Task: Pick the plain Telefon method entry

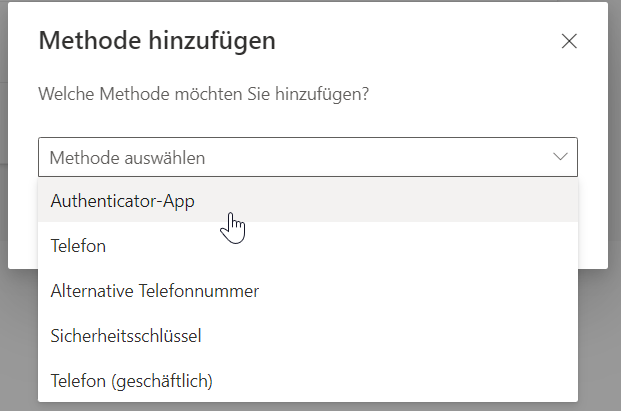Action: pyautogui.click(x=78, y=245)
